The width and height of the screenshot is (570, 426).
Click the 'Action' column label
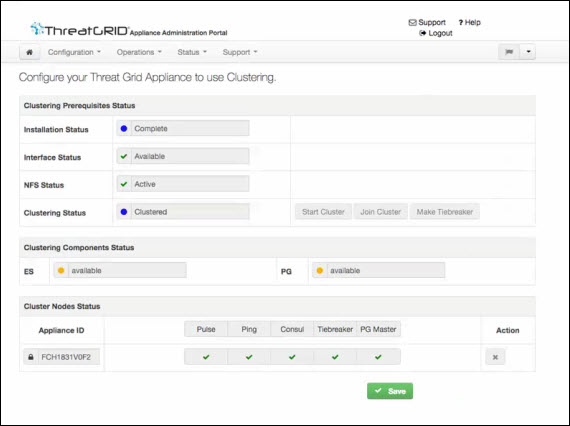pos(507,330)
